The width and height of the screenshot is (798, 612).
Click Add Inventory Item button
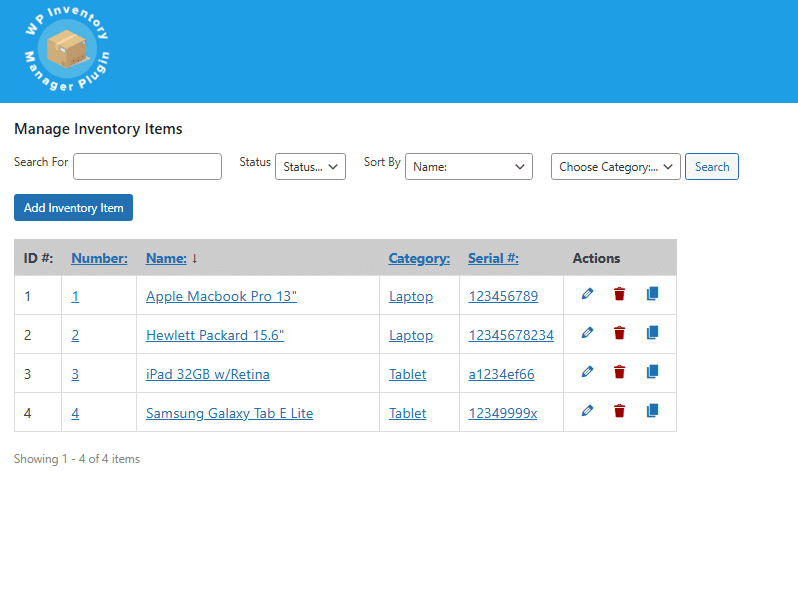tap(73, 208)
